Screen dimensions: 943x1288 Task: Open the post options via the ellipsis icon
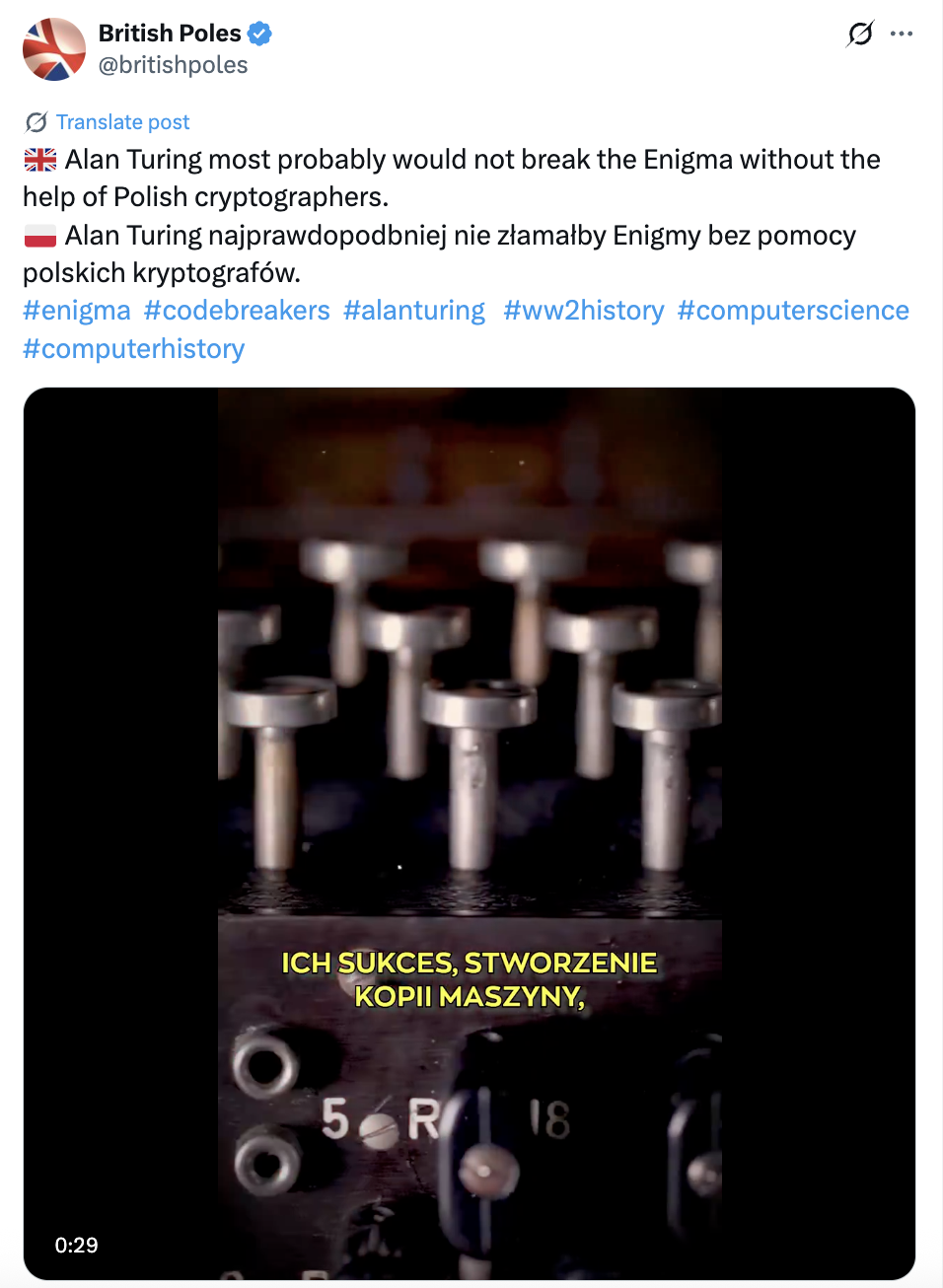point(903,33)
